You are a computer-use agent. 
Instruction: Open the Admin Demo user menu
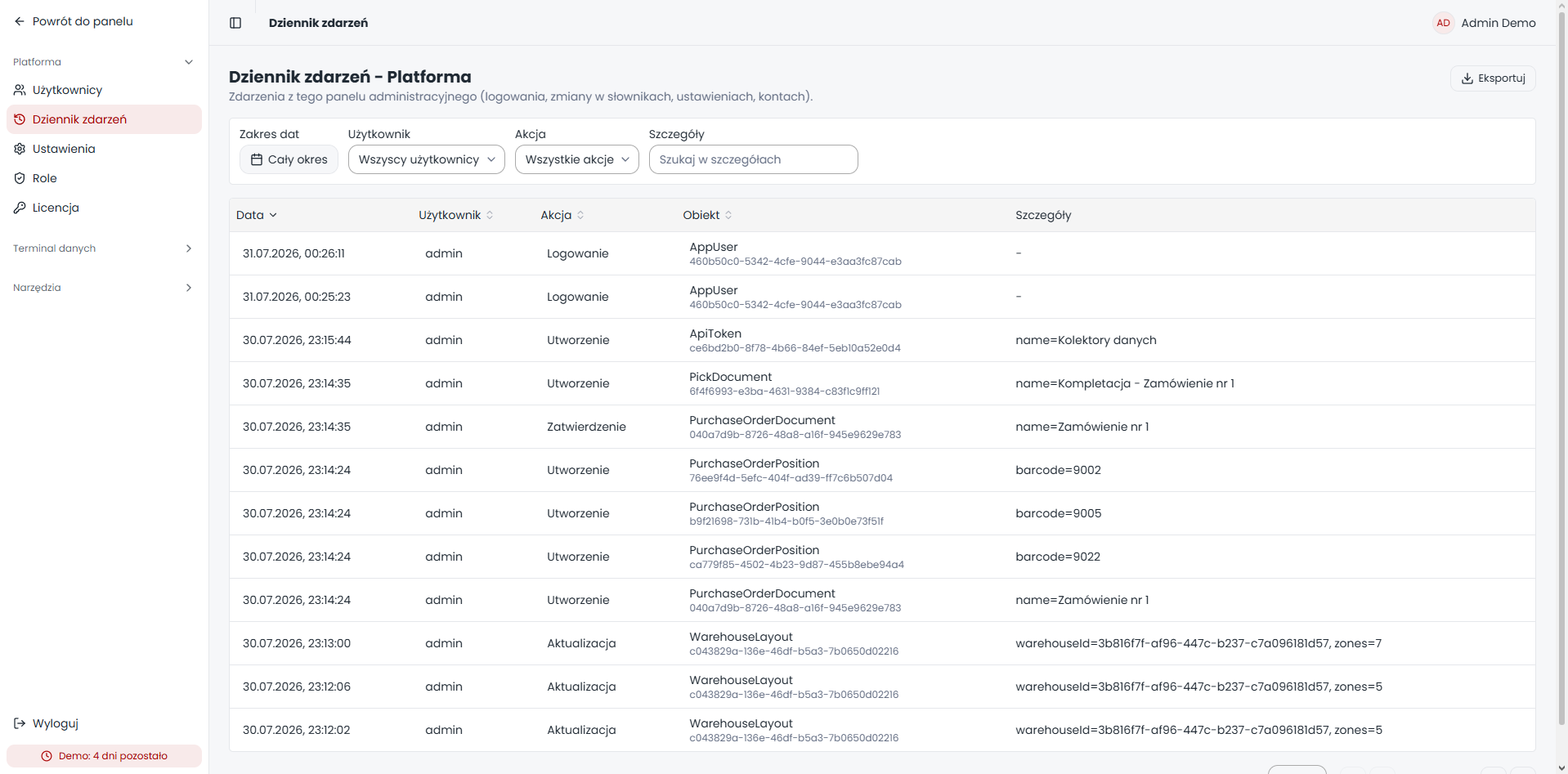(1485, 23)
